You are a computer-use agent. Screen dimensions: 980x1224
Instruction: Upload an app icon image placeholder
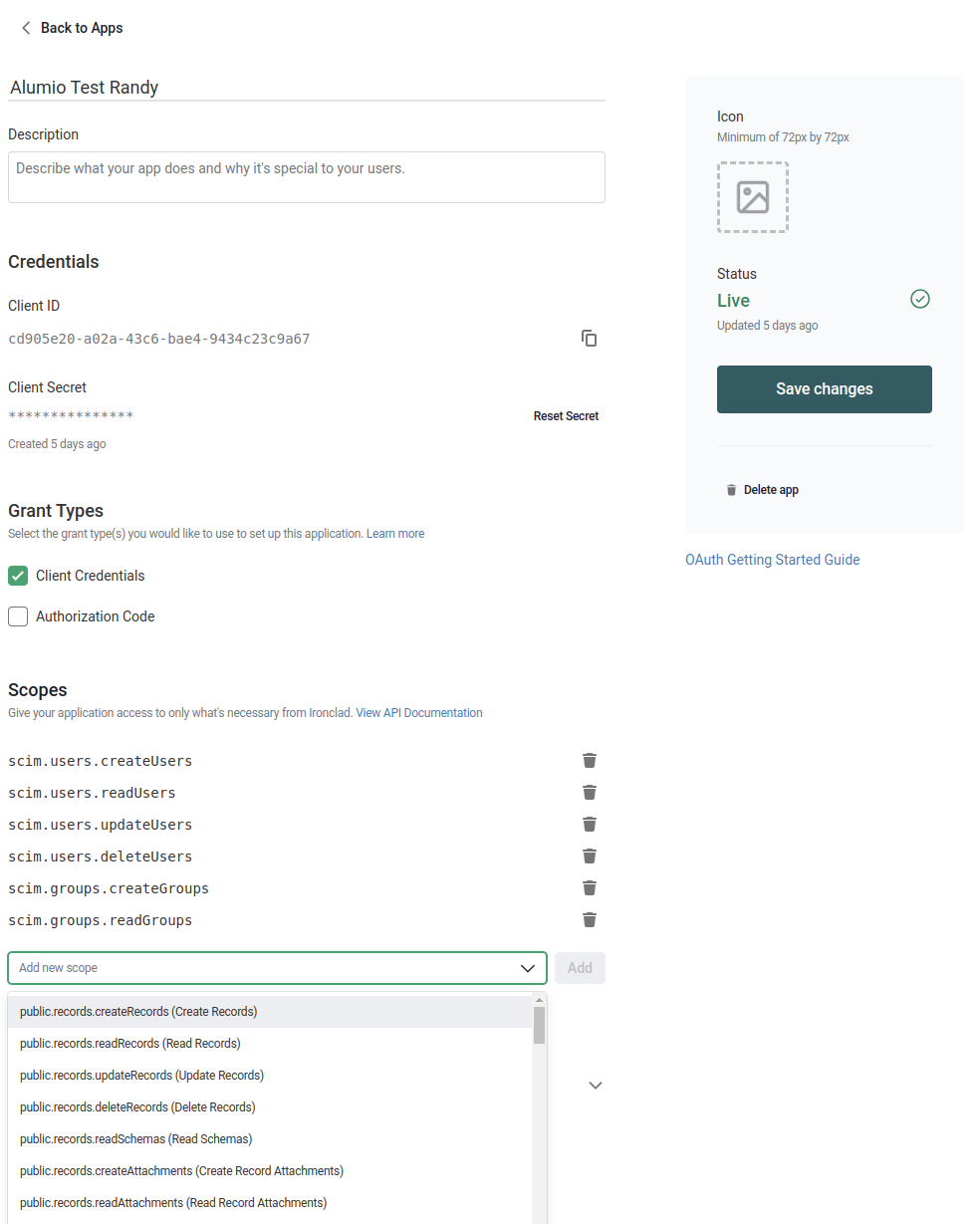point(753,197)
